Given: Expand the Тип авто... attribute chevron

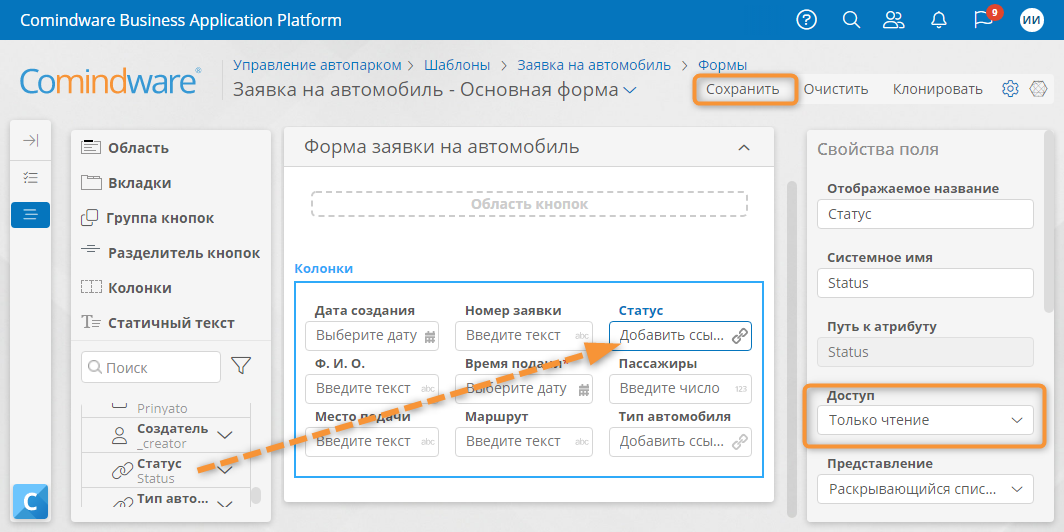Looking at the screenshot, I should point(225,504).
